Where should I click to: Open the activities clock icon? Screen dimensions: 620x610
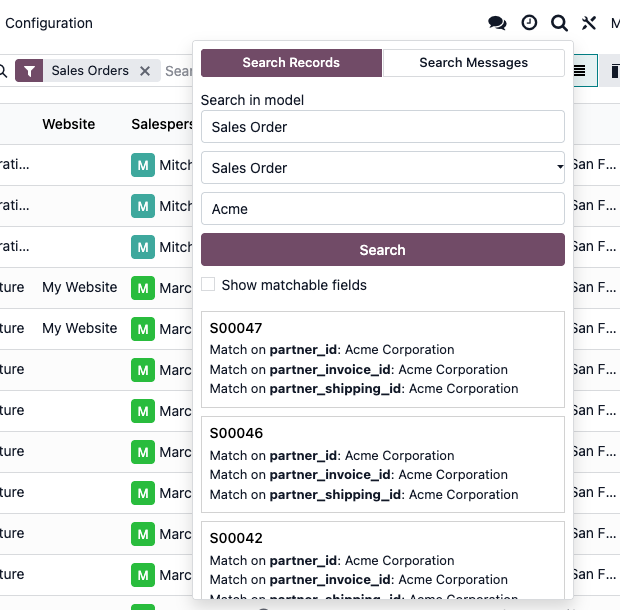(x=529, y=23)
